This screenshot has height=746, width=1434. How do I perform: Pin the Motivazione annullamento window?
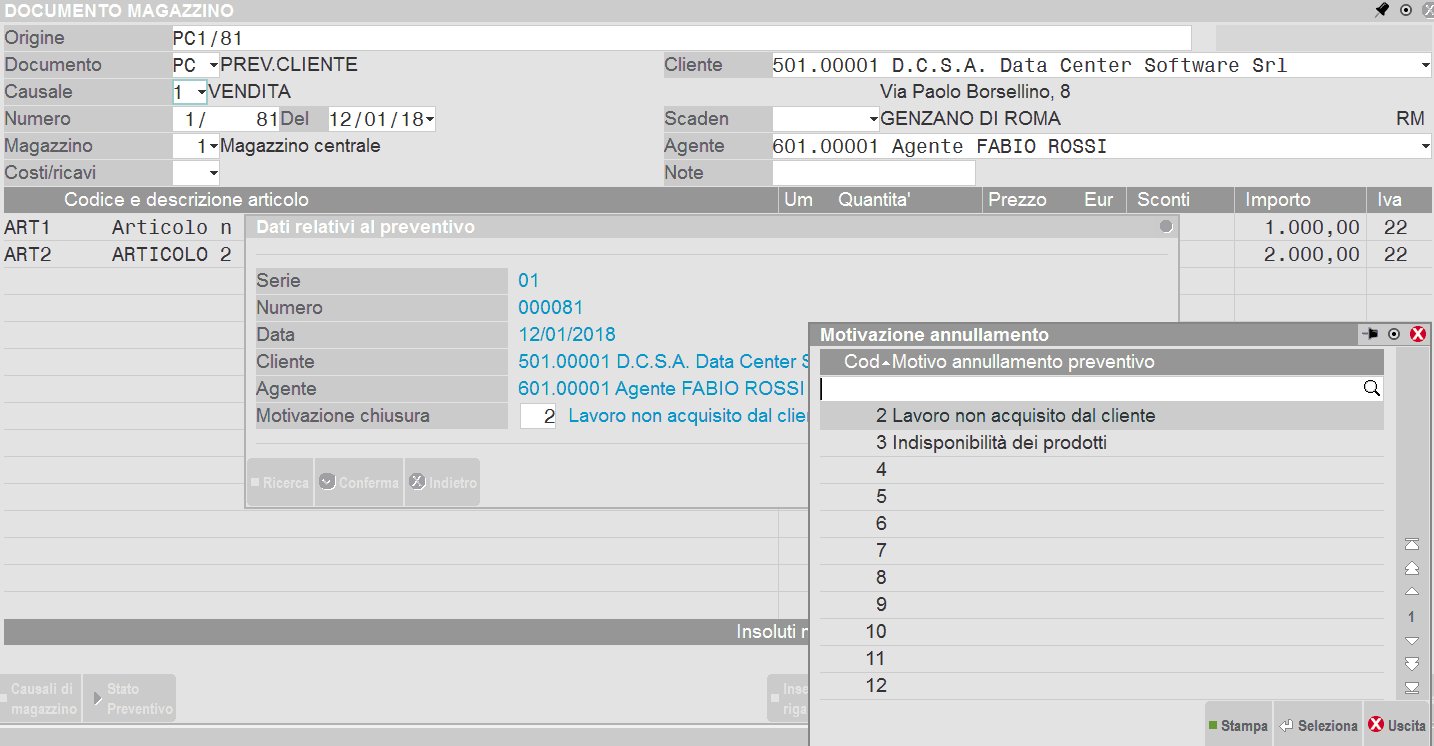[x=1369, y=335]
